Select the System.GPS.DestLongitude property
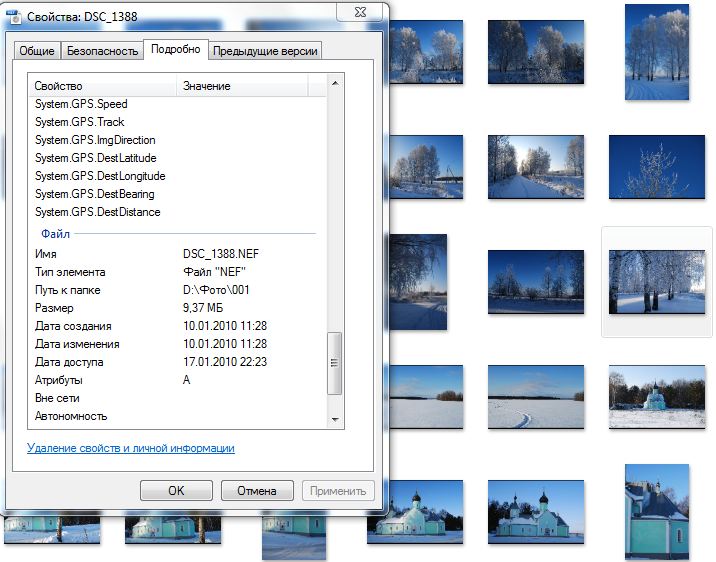The width and height of the screenshot is (716, 562). click(178, 176)
